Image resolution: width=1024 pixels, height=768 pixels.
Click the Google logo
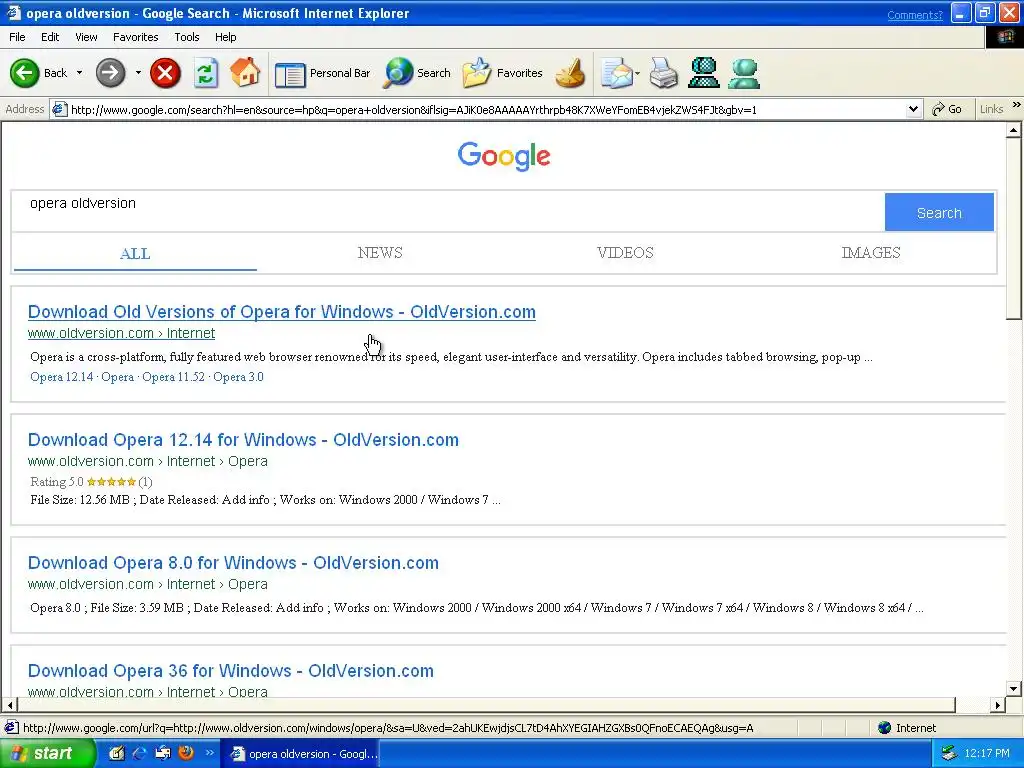tap(504, 157)
